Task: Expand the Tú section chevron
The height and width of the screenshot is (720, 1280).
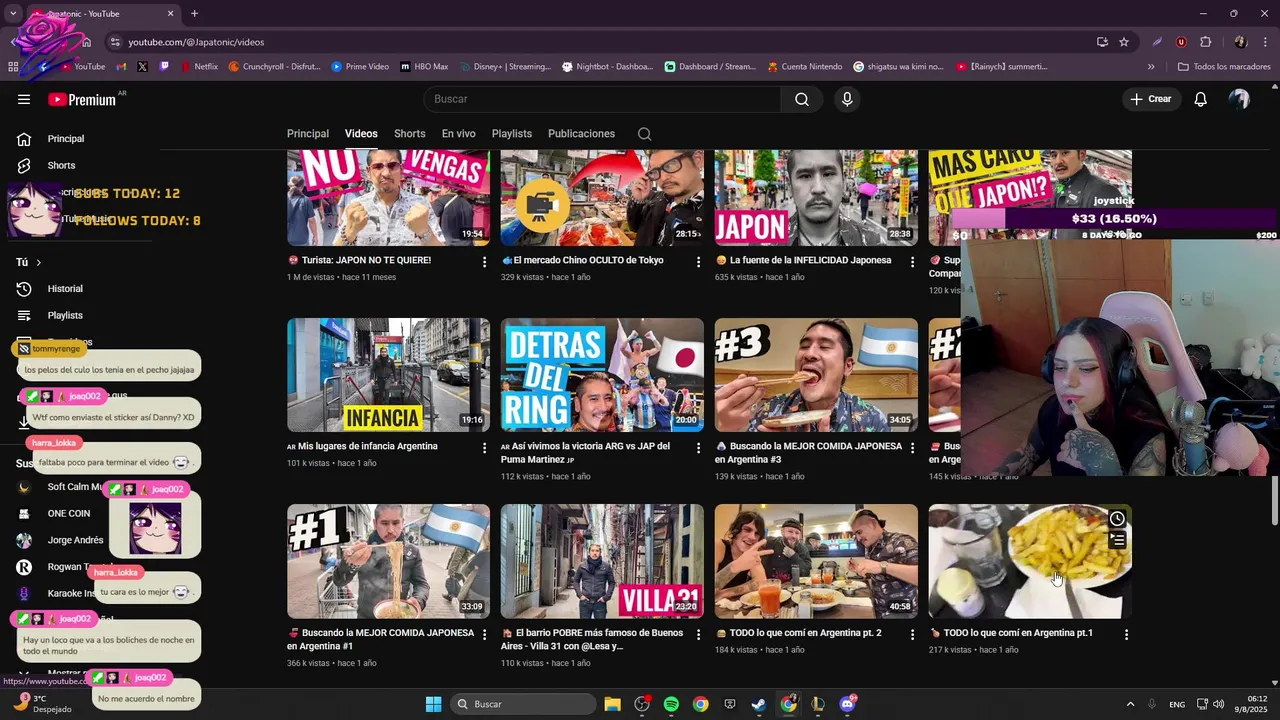Action: coord(38,262)
